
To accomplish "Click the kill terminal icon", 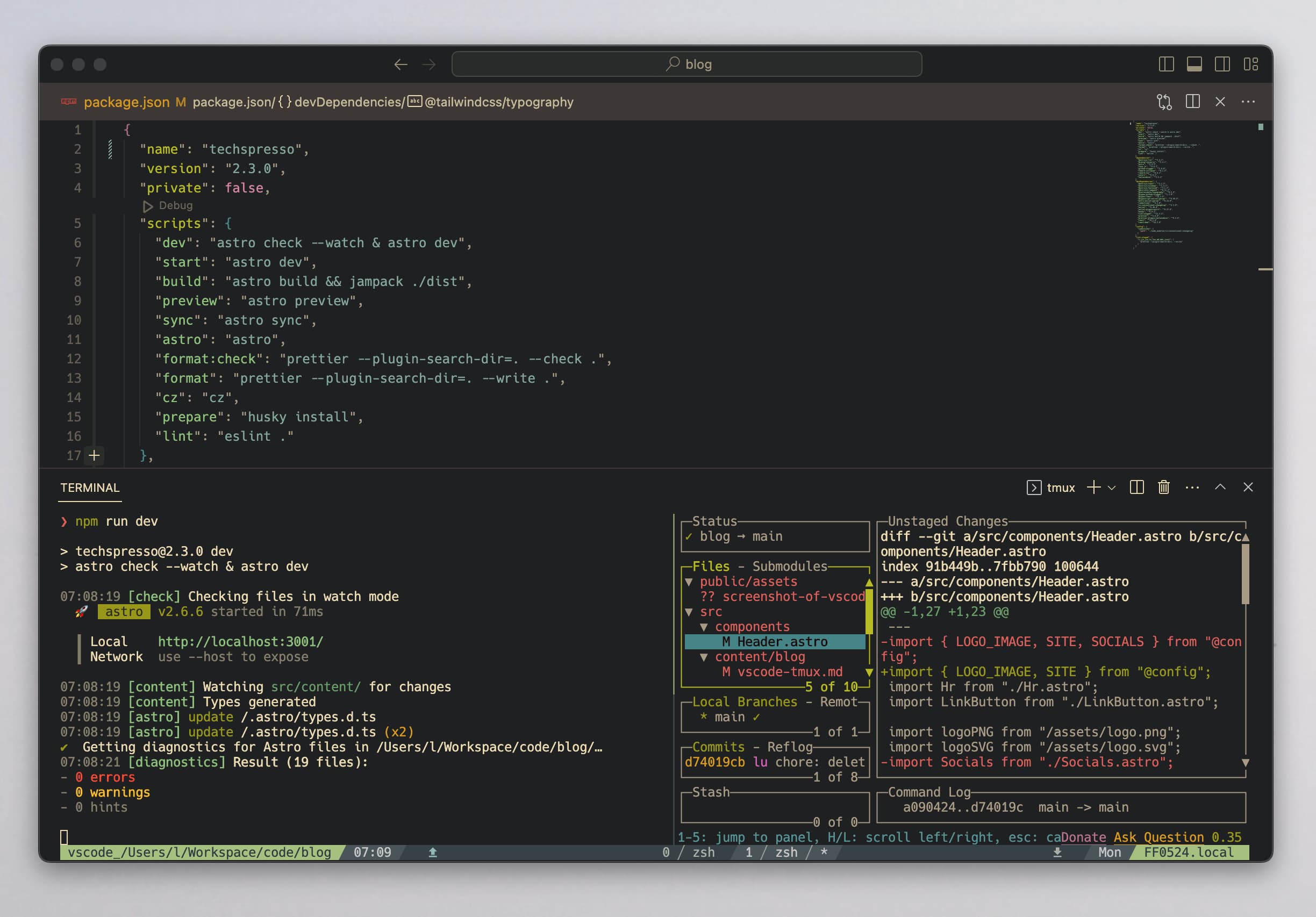I will click(1163, 487).
